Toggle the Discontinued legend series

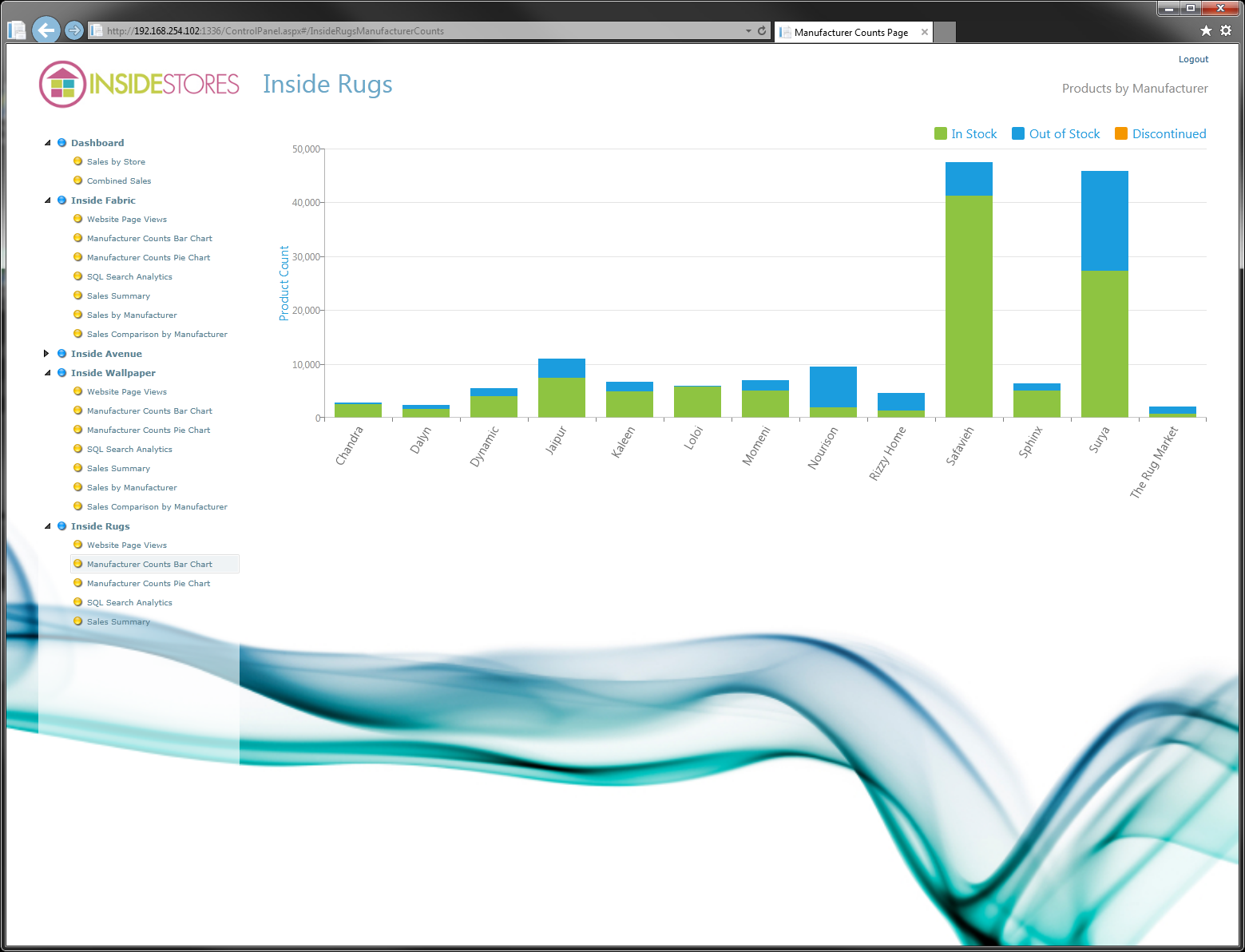[x=1160, y=134]
